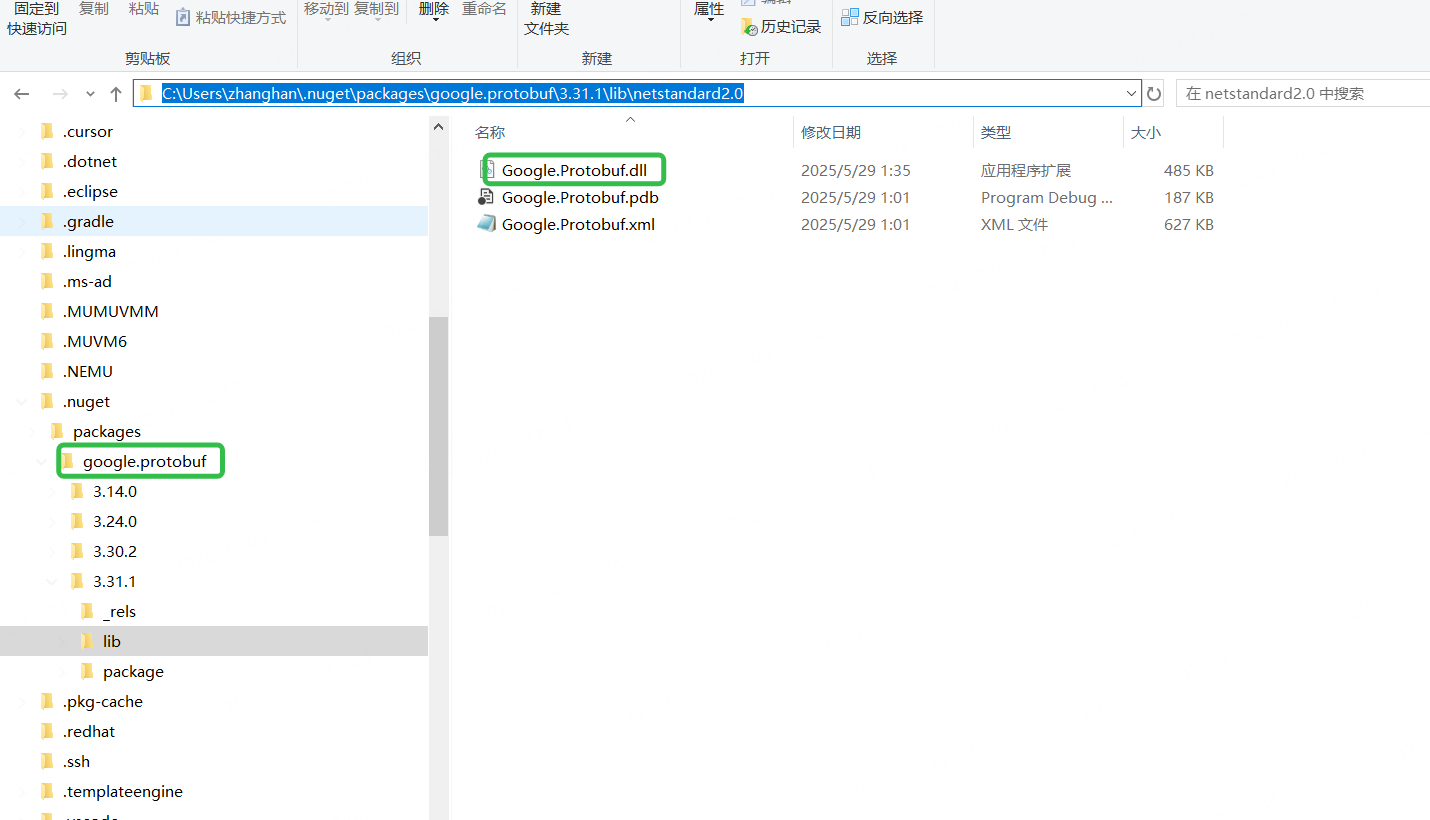Pin current folder with 固定到快速访问
The height and width of the screenshot is (820, 1430).
37,17
